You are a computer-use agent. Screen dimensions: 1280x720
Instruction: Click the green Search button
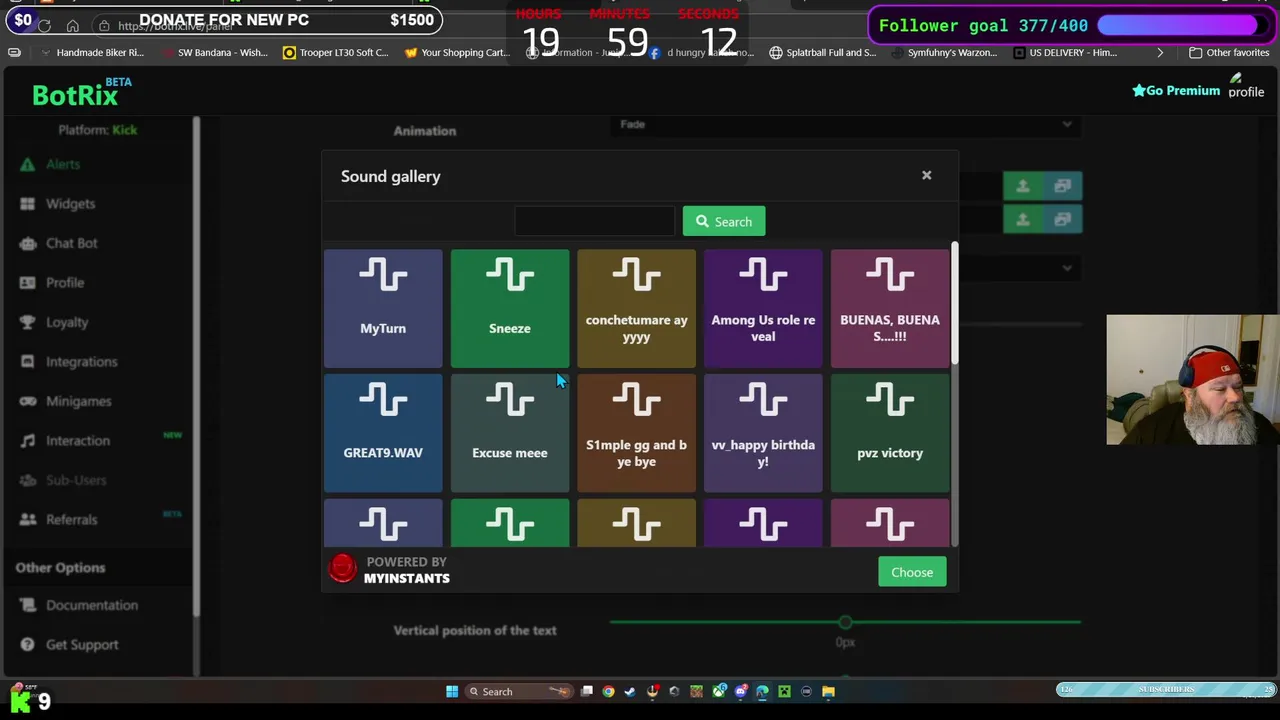pyautogui.click(x=724, y=221)
